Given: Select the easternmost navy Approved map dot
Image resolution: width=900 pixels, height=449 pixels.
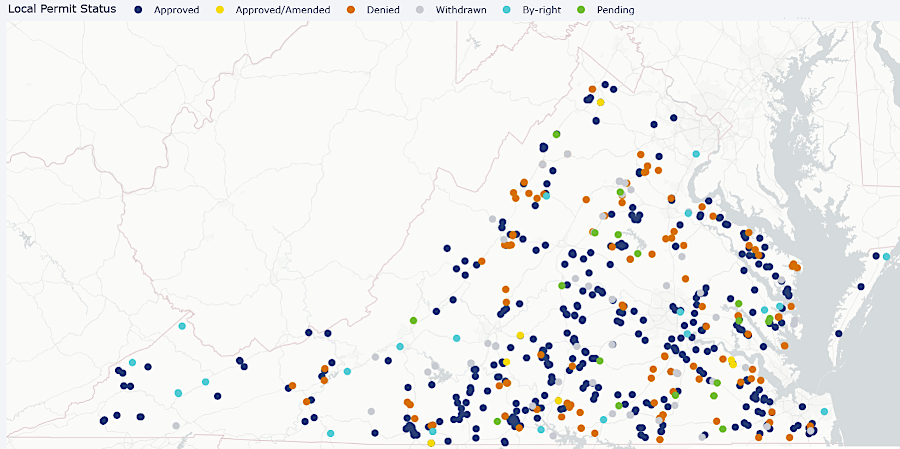Looking at the screenshot, I should point(876,256).
